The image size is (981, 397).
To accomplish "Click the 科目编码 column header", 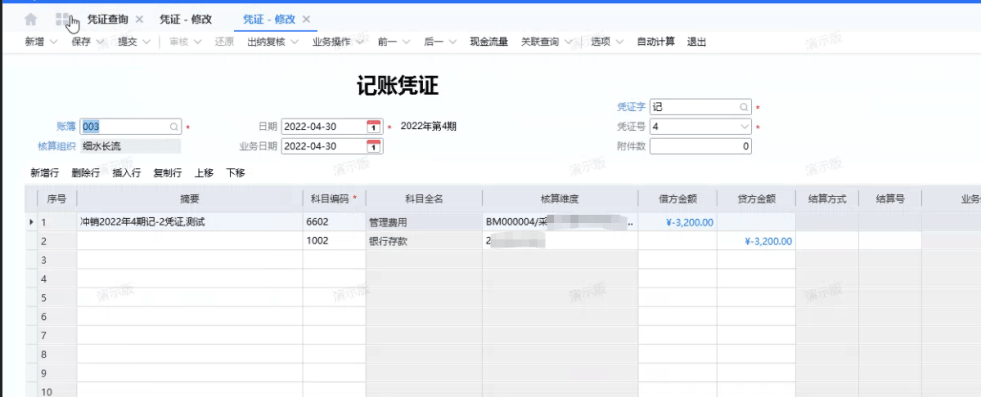I will click(334, 199).
